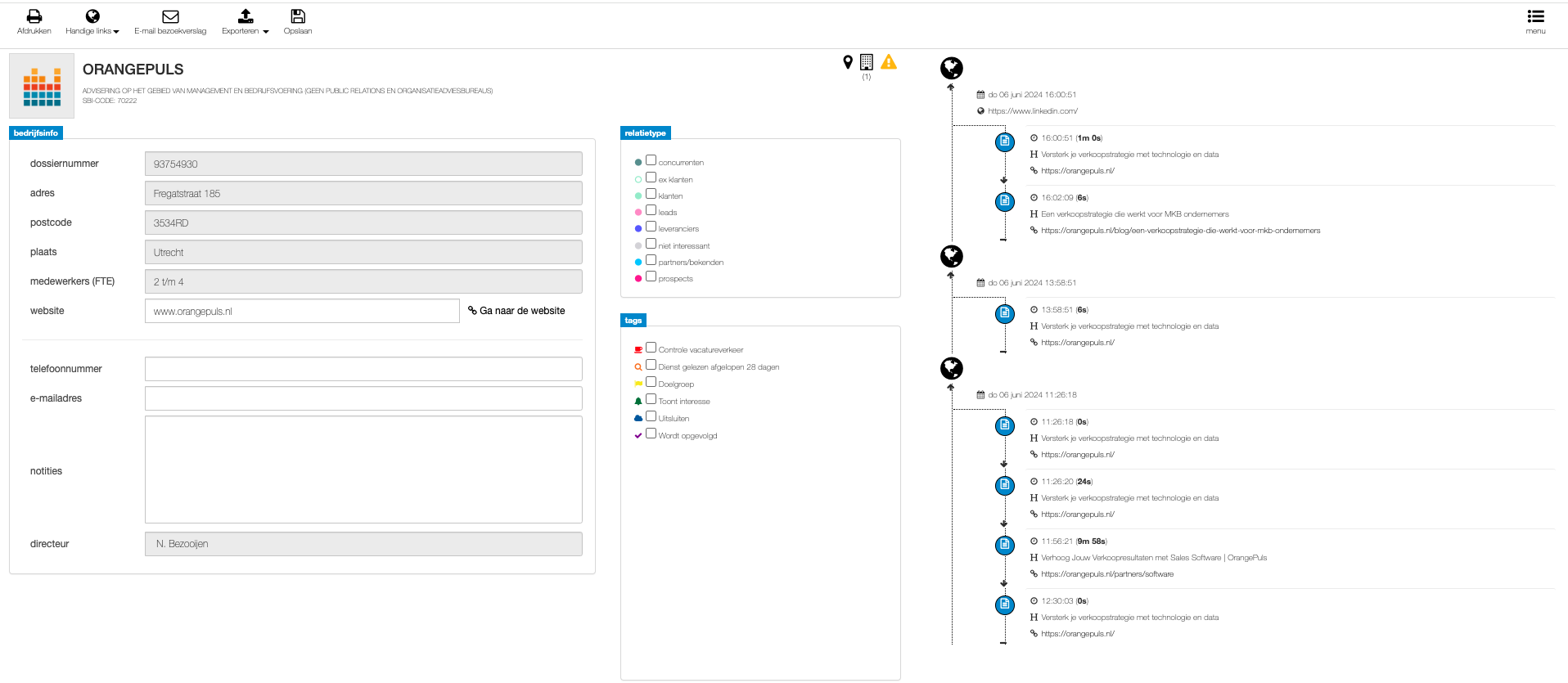This screenshot has width=1568, height=683.
Task: Click the blue dot beside leveranciers
Action: pyautogui.click(x=638, y=229)
